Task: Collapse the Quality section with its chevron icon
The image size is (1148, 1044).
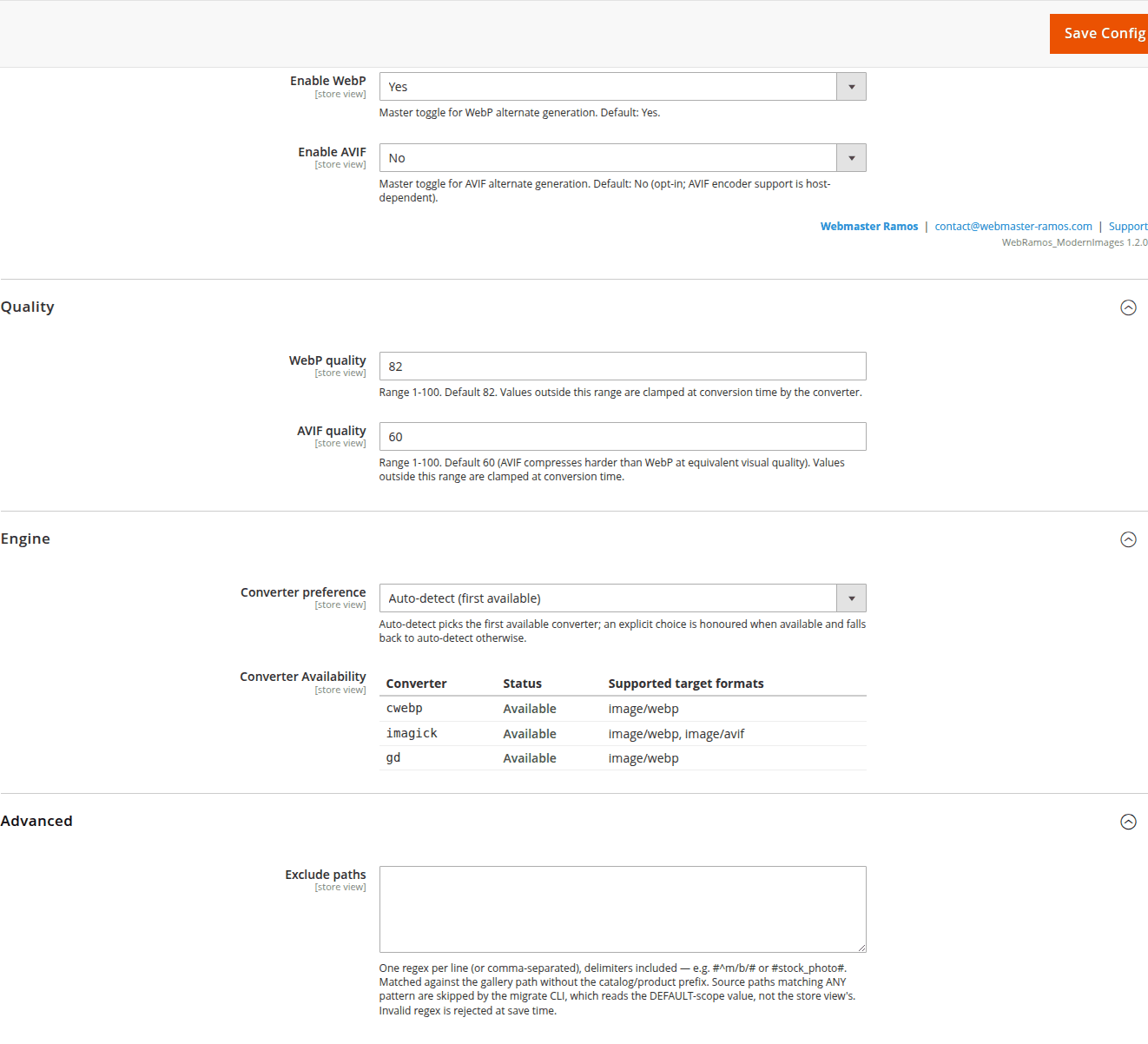Action: (x=1128, y=307)
